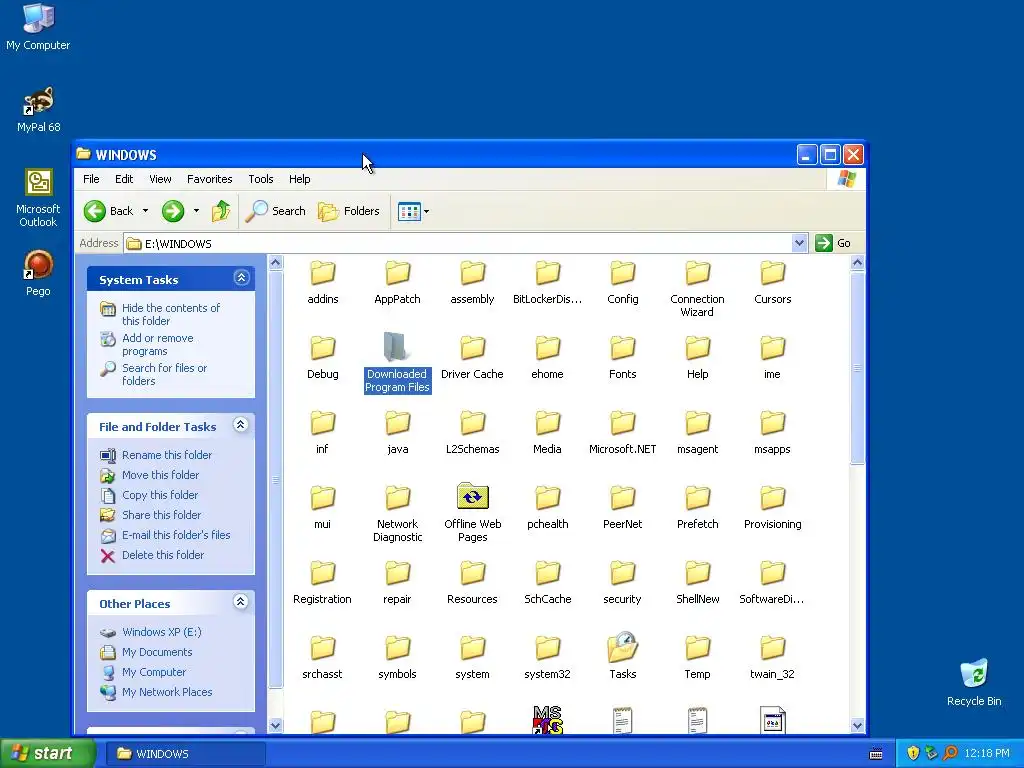
Task: Open the Help menu
Action: point(300,179)
